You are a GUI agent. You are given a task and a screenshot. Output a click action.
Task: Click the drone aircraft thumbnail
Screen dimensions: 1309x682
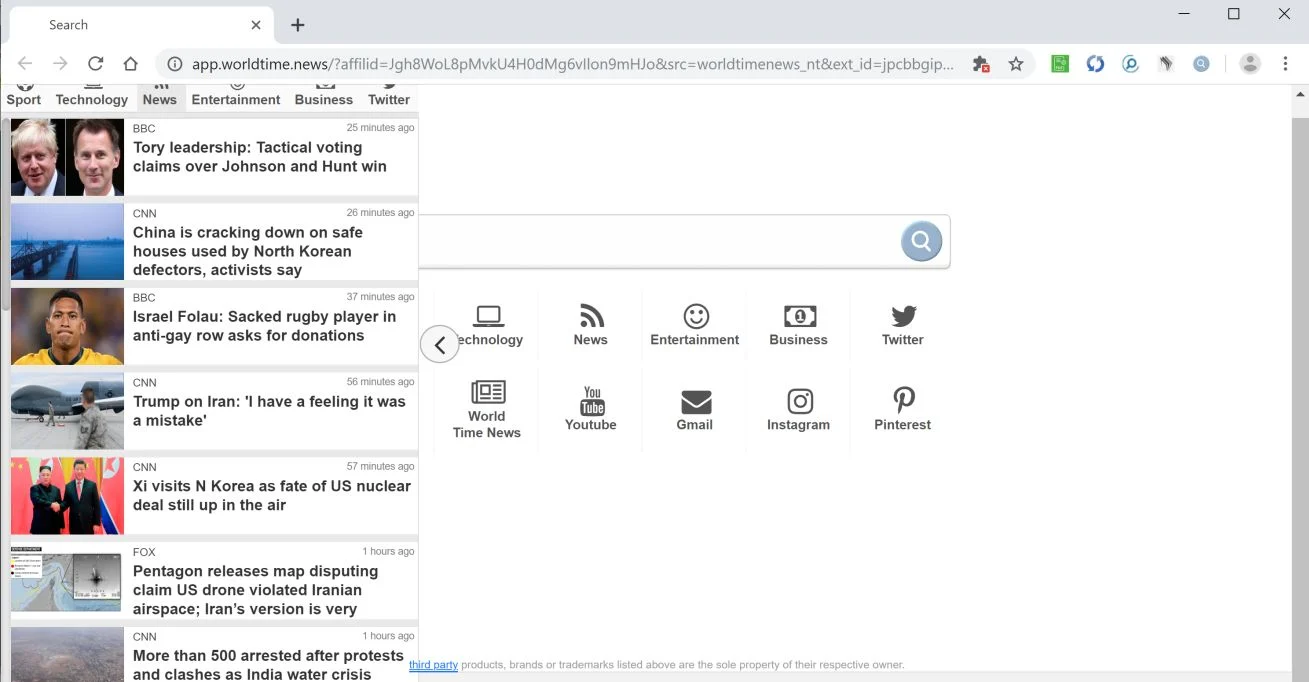[x=67, y=411]
